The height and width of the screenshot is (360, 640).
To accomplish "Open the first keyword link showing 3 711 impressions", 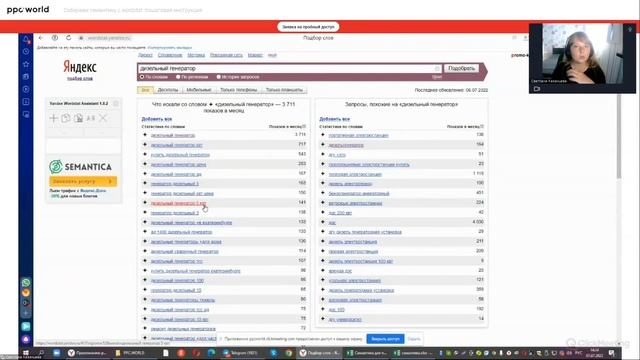I will pos(173,135).
